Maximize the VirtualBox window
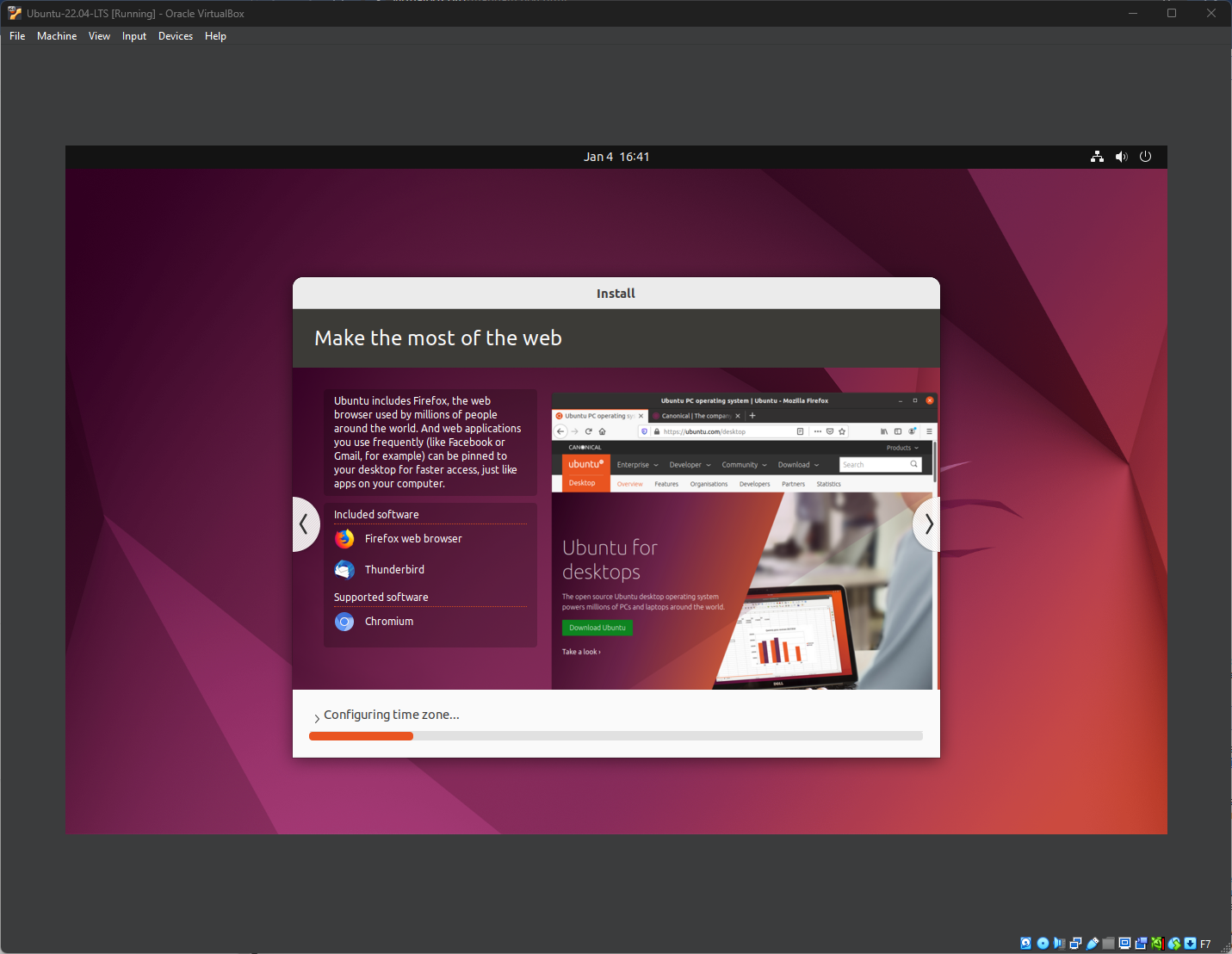1232x954 pixels. click(1172, 13)
